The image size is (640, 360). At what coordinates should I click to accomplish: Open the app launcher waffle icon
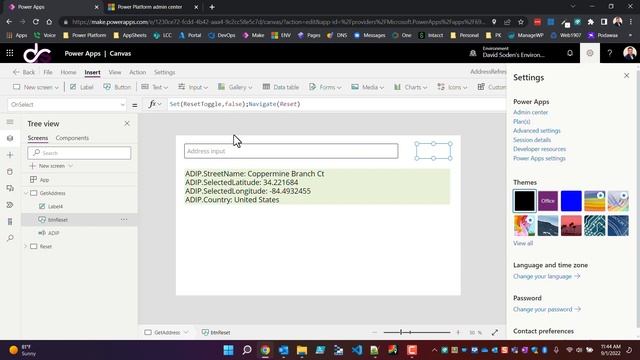coord(10,53)
